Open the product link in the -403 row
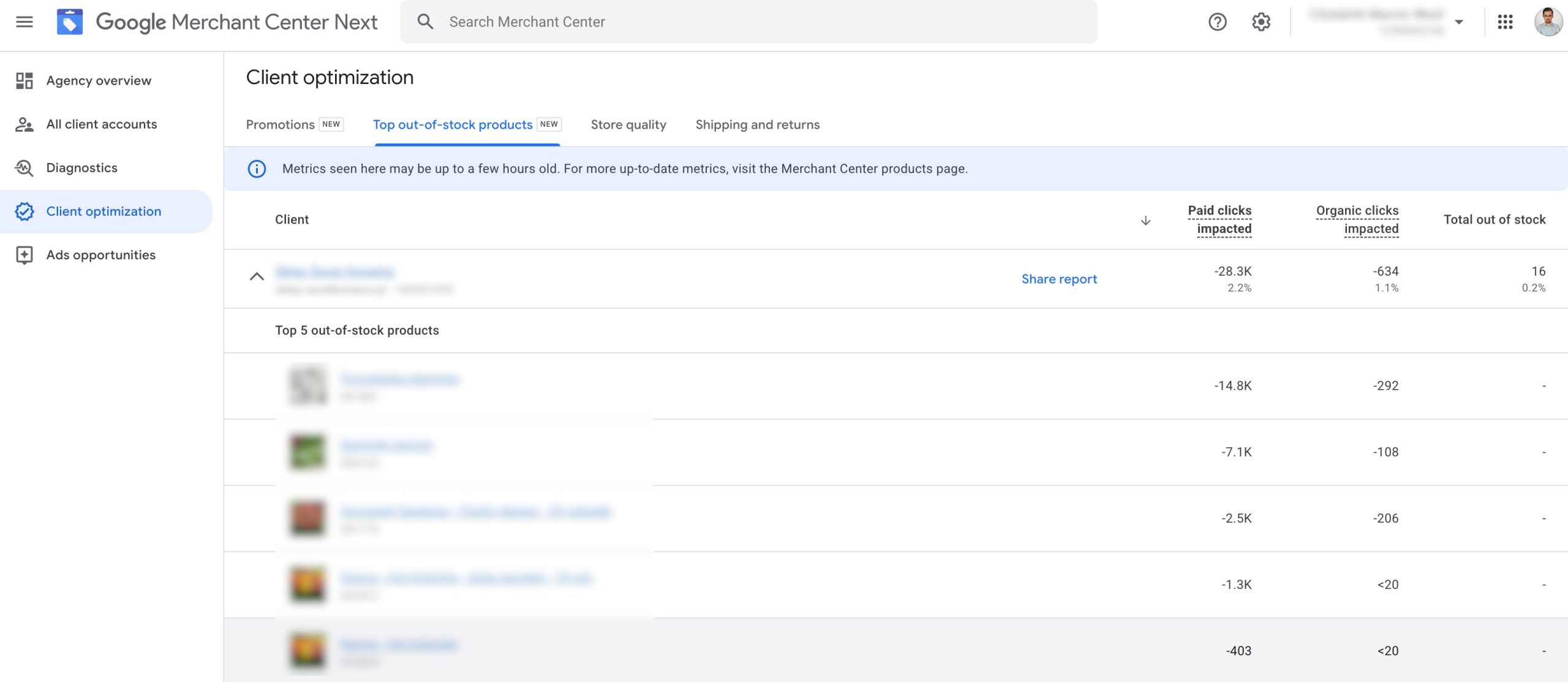 point(399,644)
